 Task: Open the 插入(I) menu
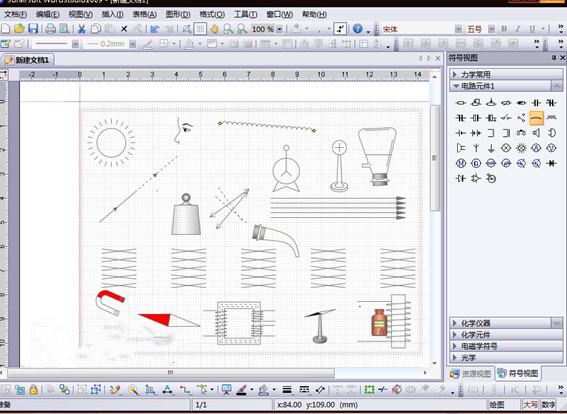coord(112,14)
